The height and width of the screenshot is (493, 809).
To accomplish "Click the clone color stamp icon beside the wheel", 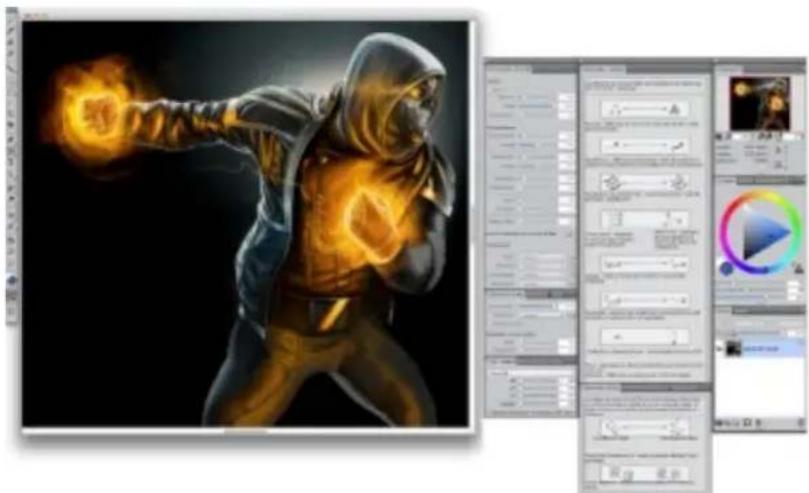I will point(799,268).
